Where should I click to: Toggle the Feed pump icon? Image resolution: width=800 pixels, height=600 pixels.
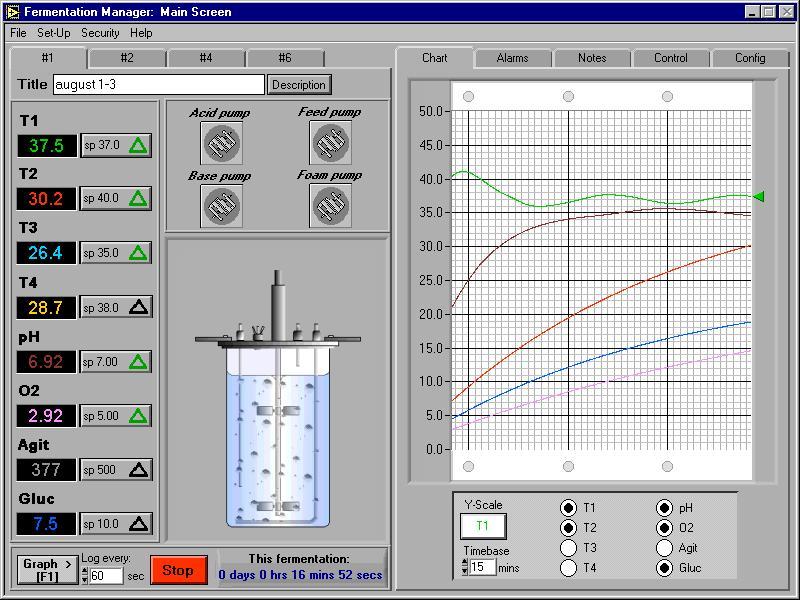331,143
